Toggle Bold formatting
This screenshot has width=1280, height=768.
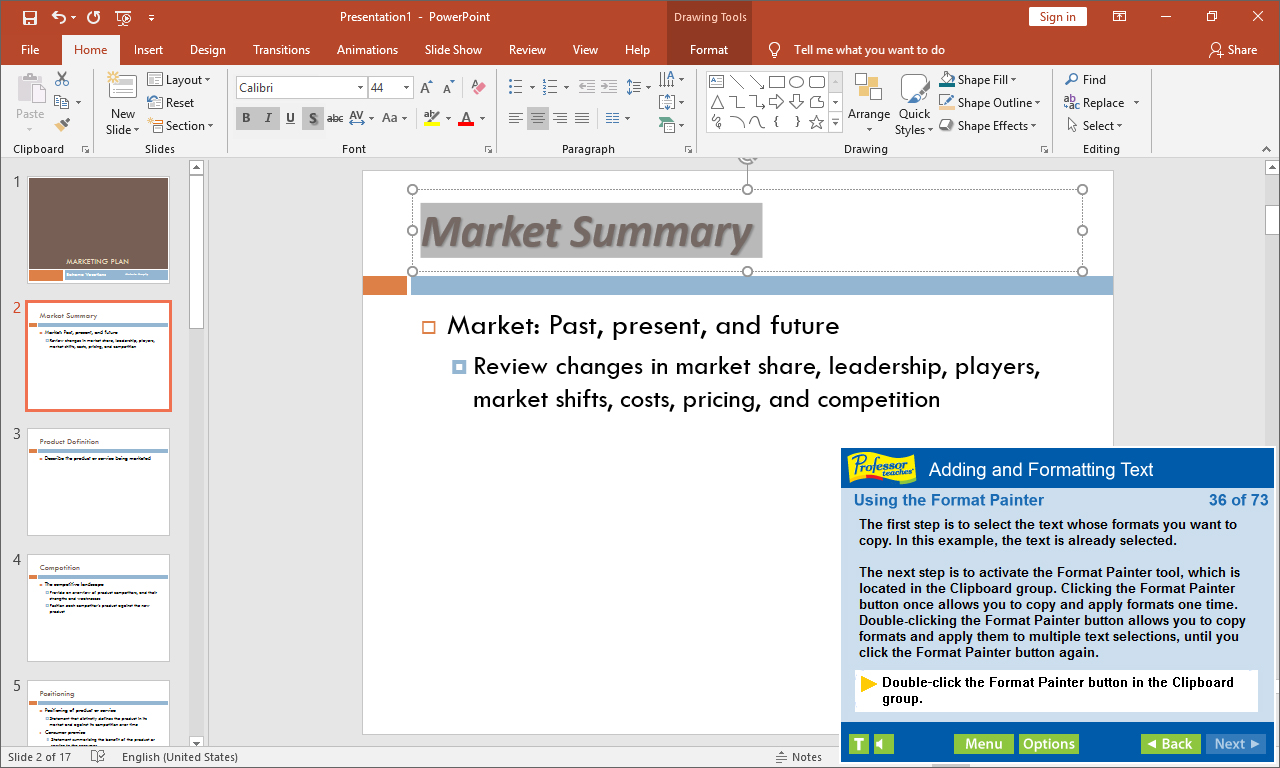click(246, 118)
